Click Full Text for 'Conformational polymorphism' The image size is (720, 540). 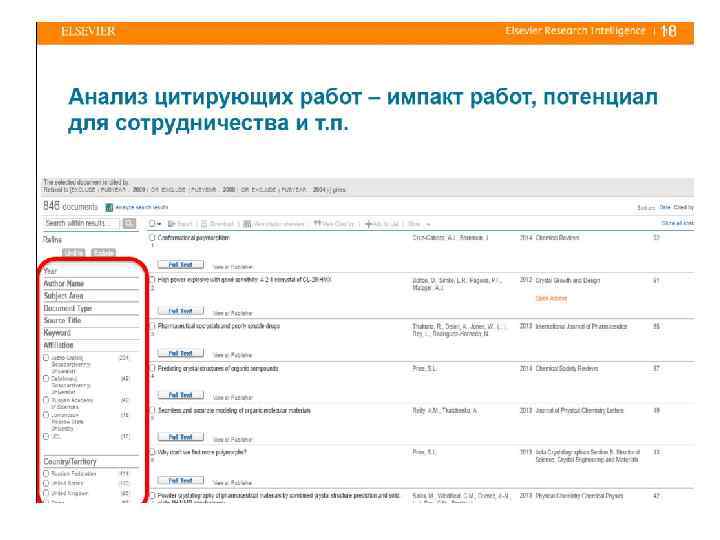point(180,264)
